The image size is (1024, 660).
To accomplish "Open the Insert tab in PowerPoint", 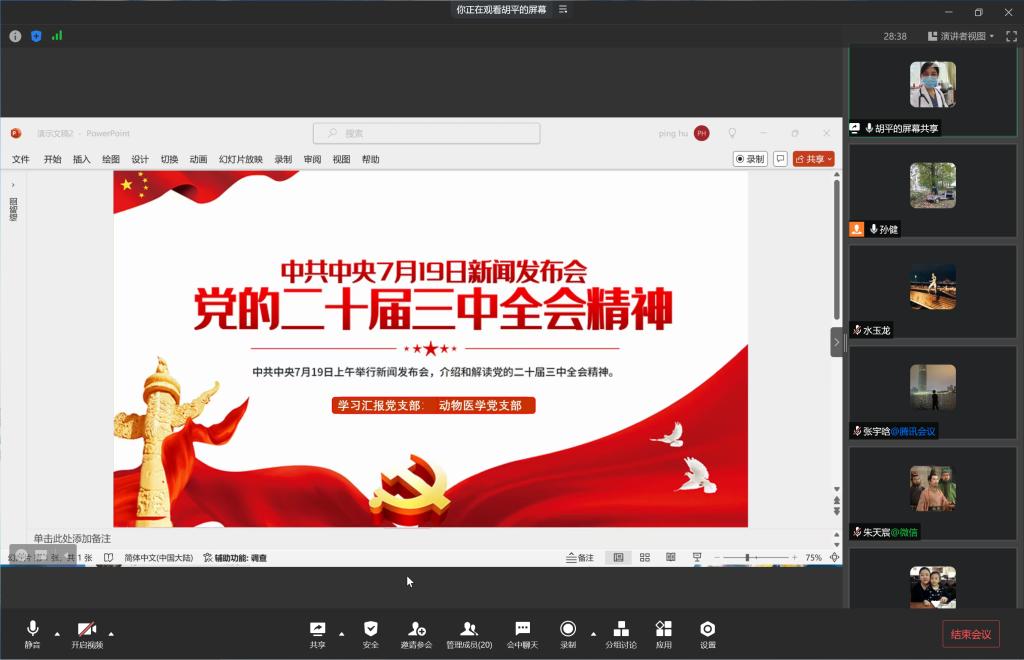I will (81, 159).
